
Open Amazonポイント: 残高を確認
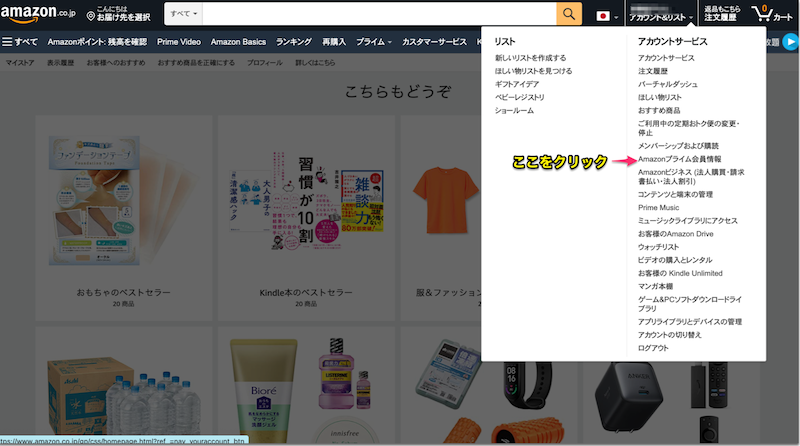(97, 42)
